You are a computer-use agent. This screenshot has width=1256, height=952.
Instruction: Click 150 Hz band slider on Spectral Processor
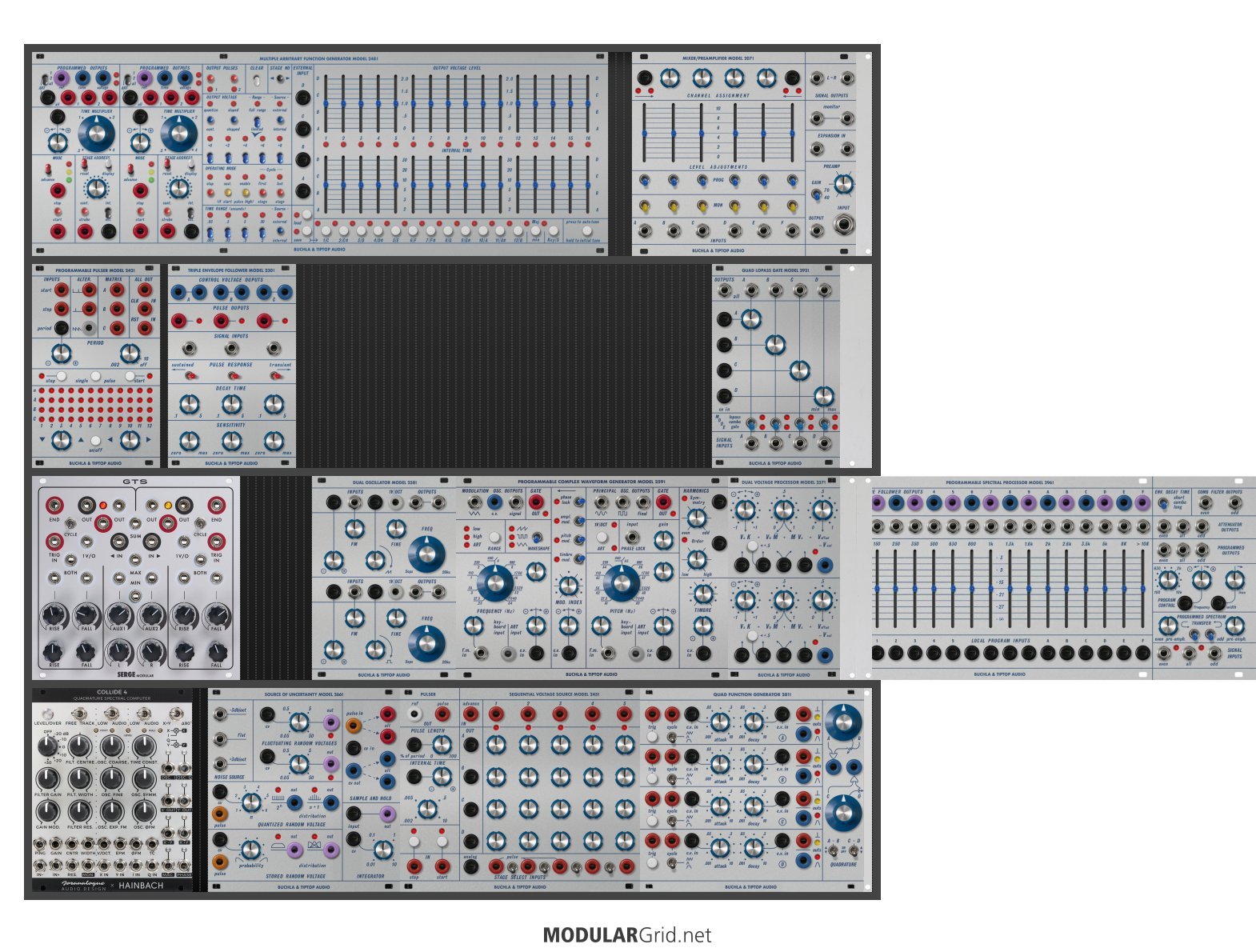click(877, 589)
